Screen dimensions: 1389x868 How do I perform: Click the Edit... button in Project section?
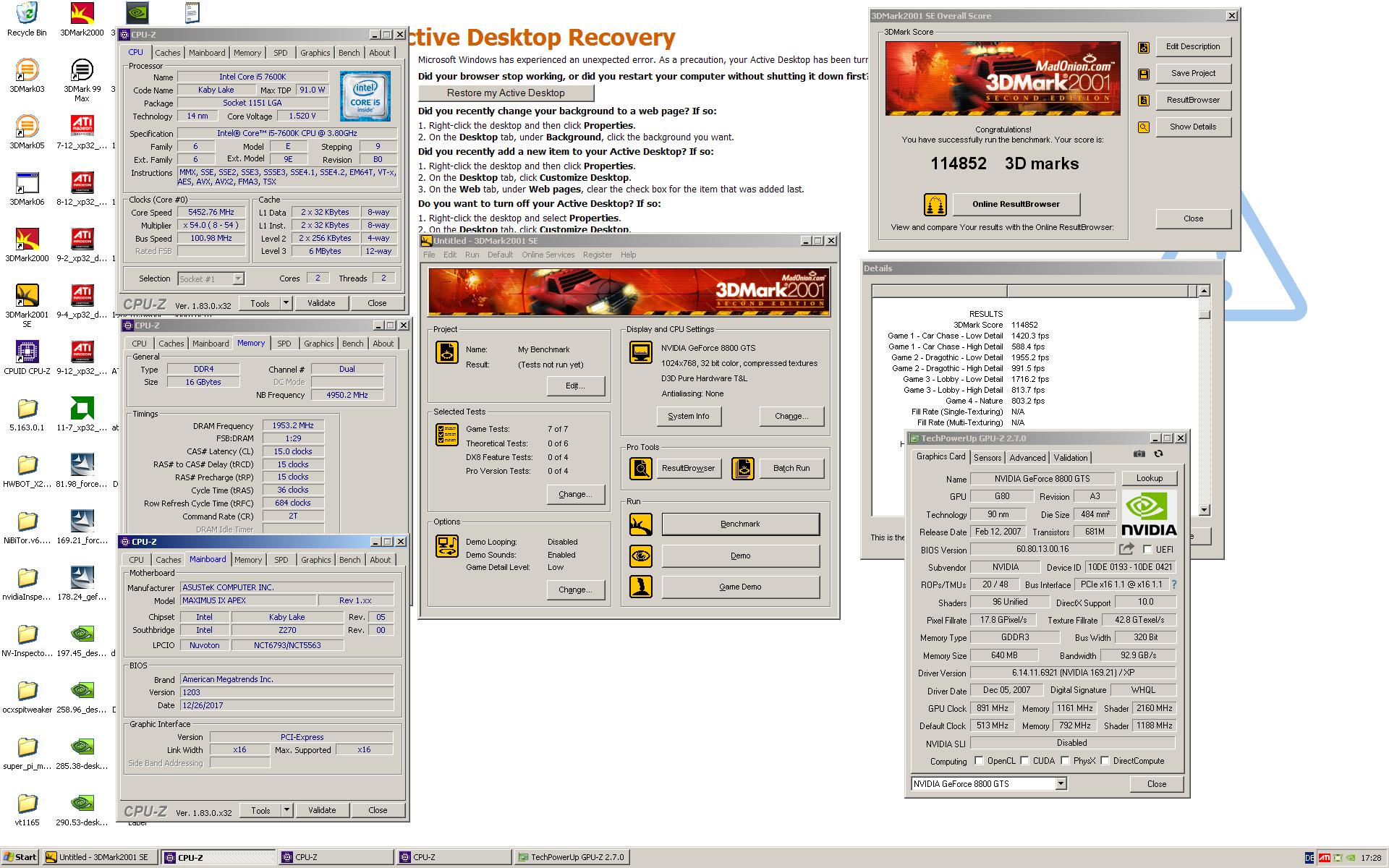pyautogui.click(x=575, y=386)
